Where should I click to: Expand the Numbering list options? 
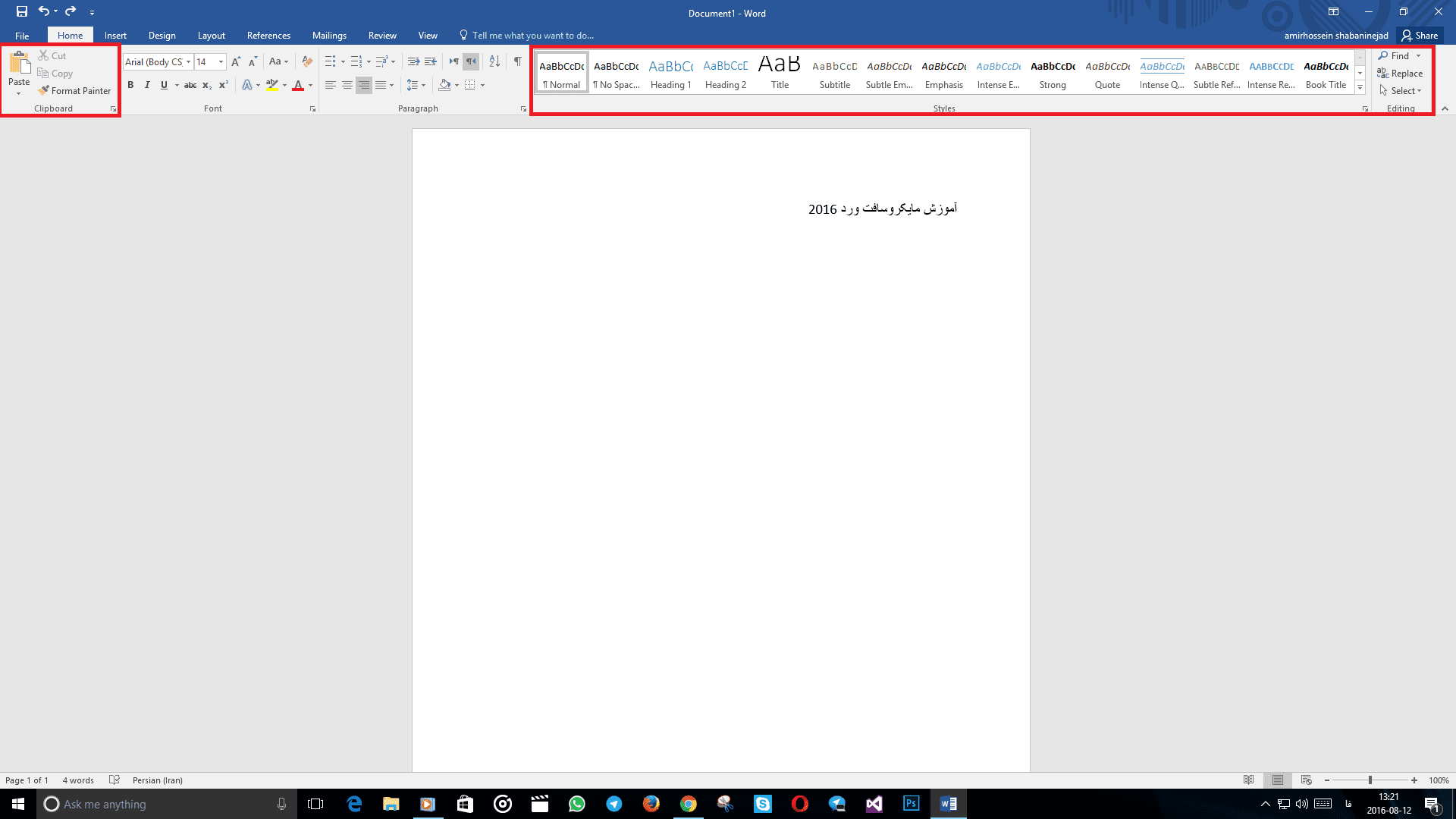(x=369, y=62)
